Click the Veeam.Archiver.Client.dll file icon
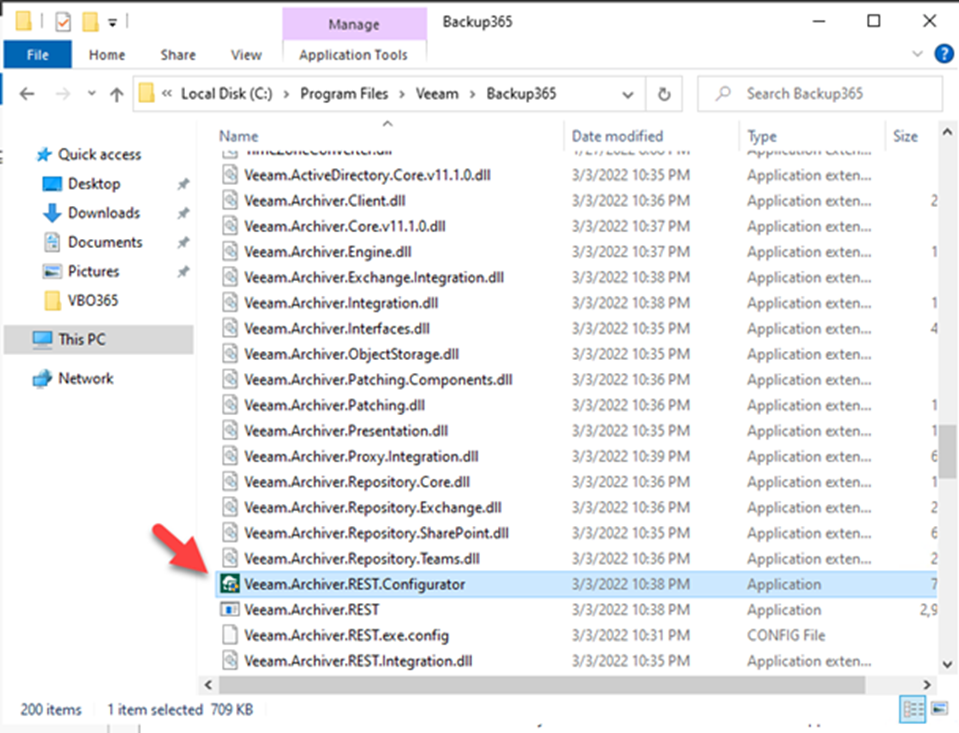The image size is (959, 733). point(230,201)
